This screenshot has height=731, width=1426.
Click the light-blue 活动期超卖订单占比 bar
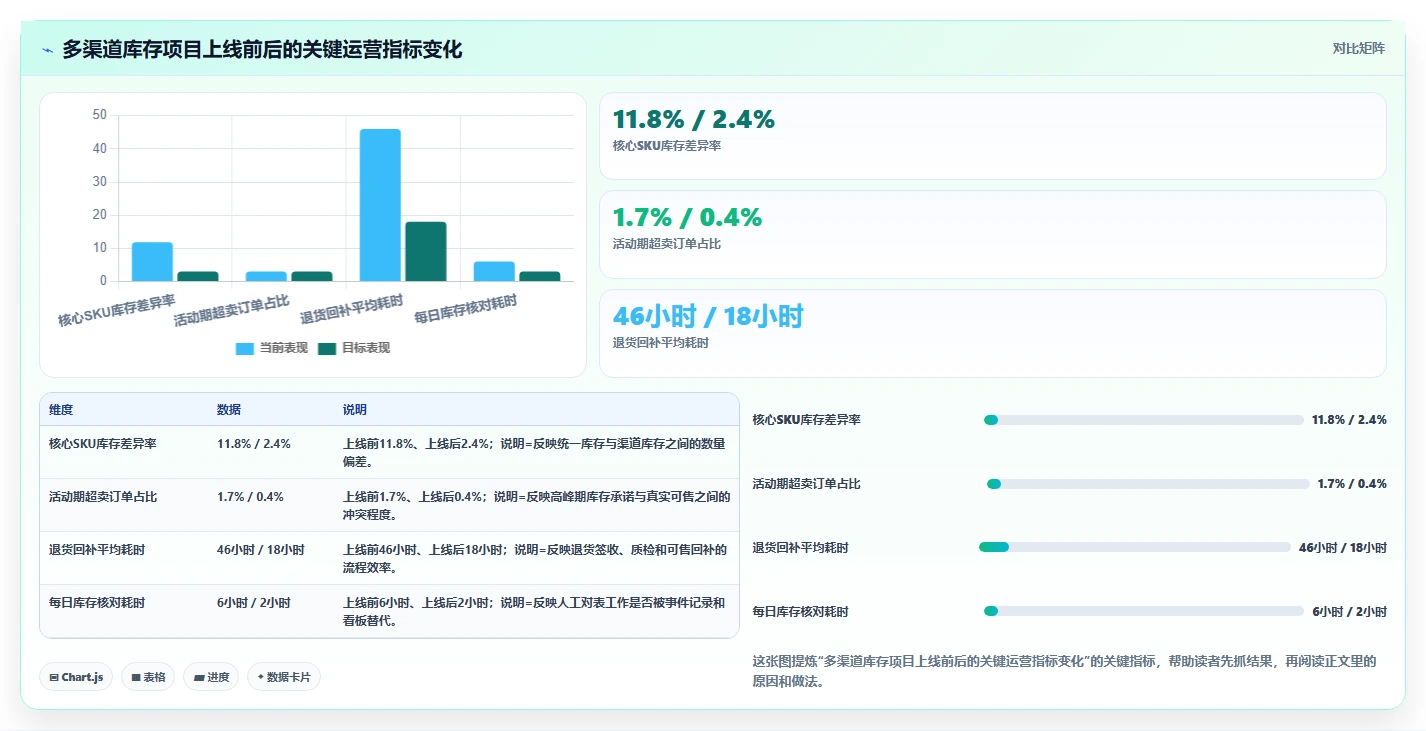coord(266,276)
